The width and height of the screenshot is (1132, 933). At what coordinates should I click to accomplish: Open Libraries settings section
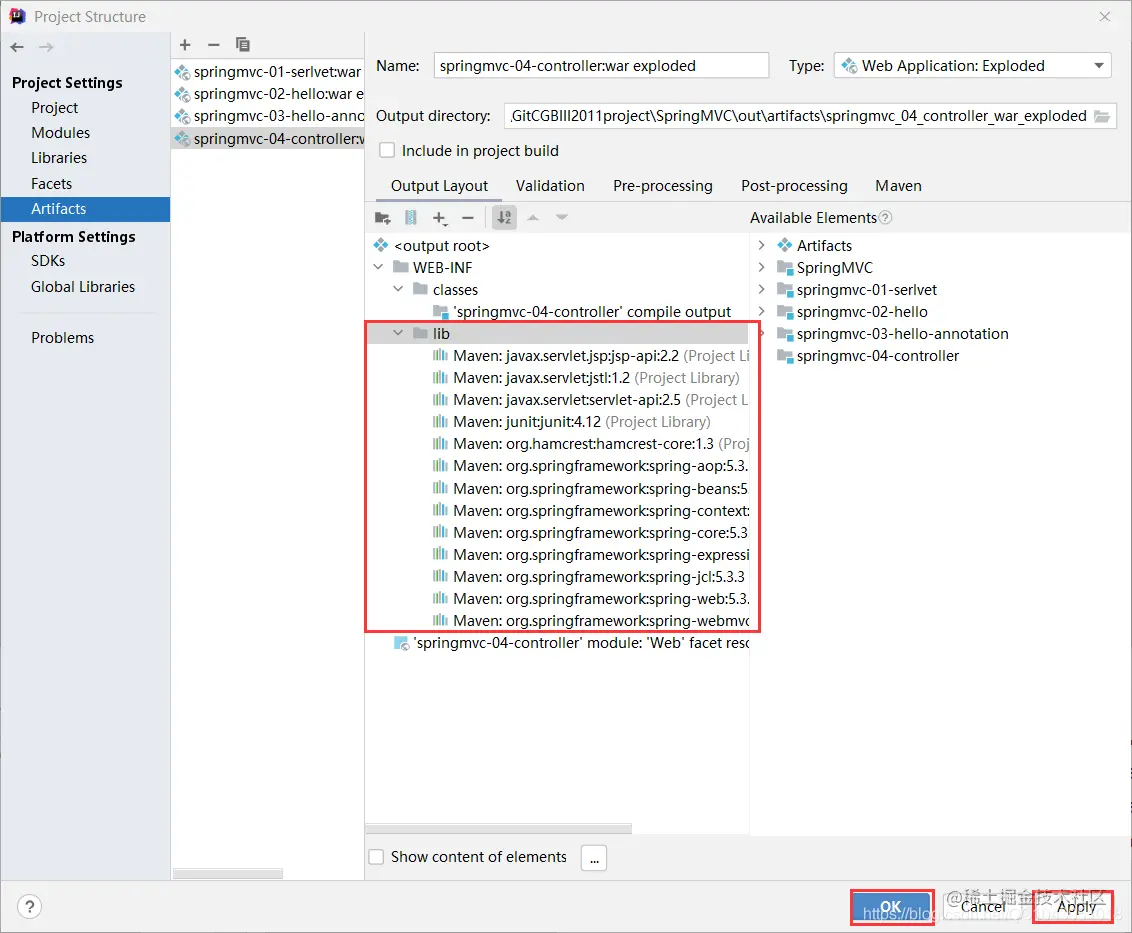[59, 158]
